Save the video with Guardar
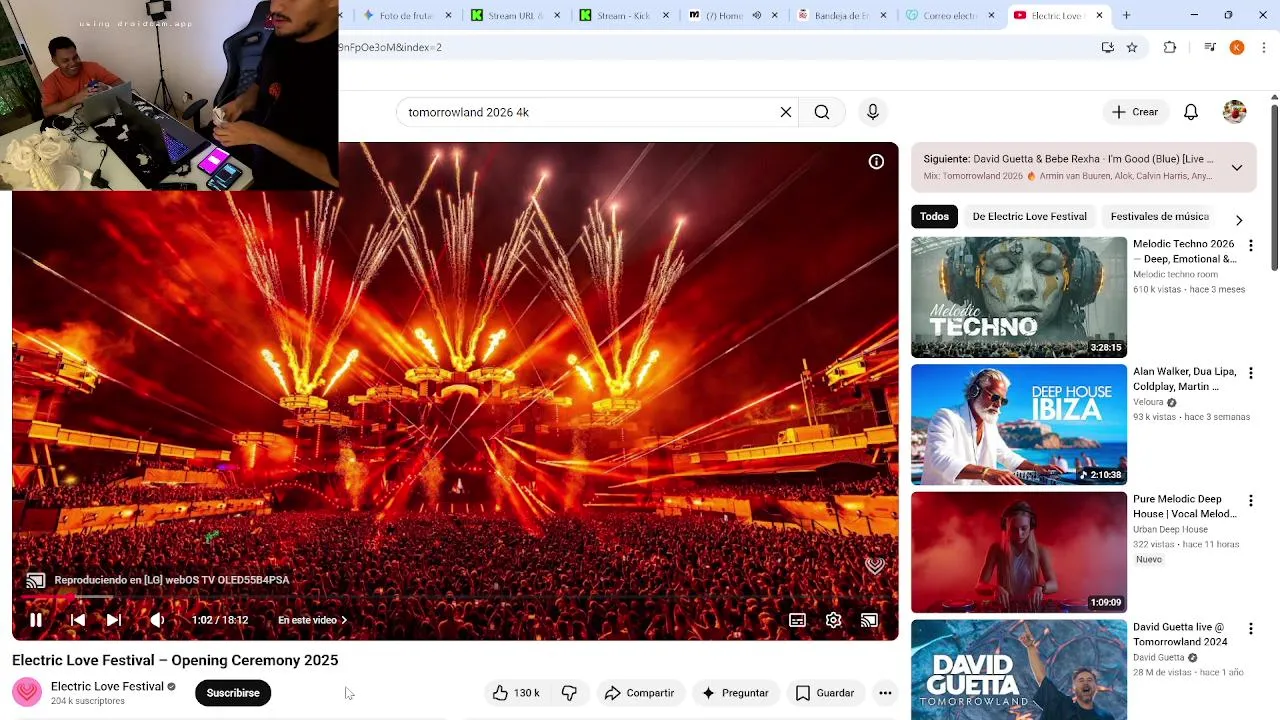Screen dimensions: 1280x720 pyautogui.click(x=825, y=693)
